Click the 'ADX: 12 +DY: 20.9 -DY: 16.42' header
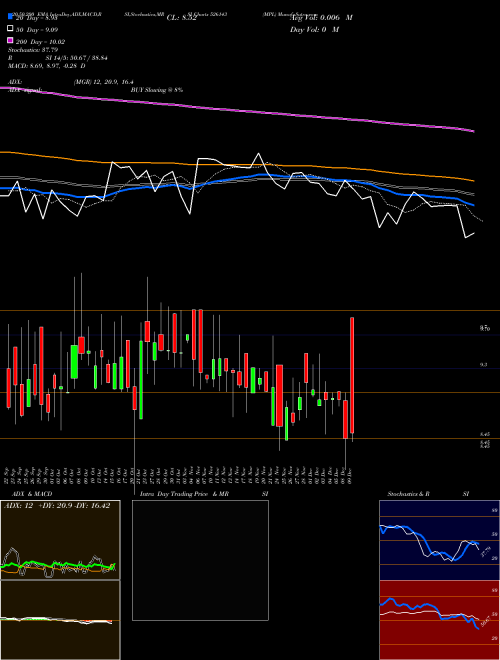The image size is (500, 660). point(56,506)
